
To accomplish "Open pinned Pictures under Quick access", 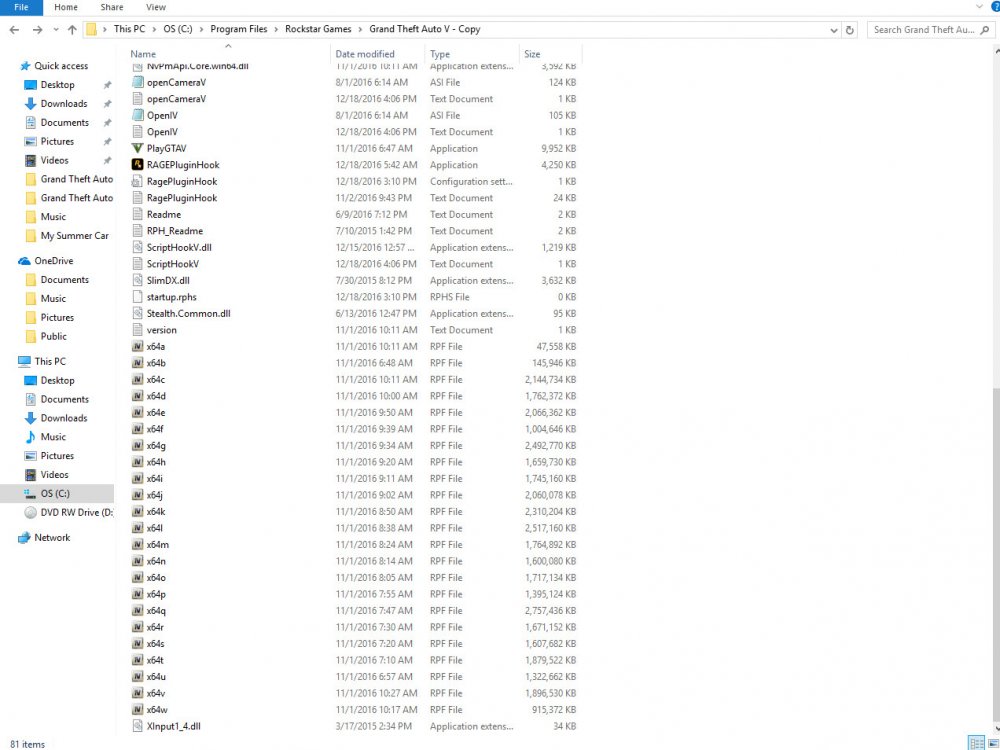I will coord(57,141).
